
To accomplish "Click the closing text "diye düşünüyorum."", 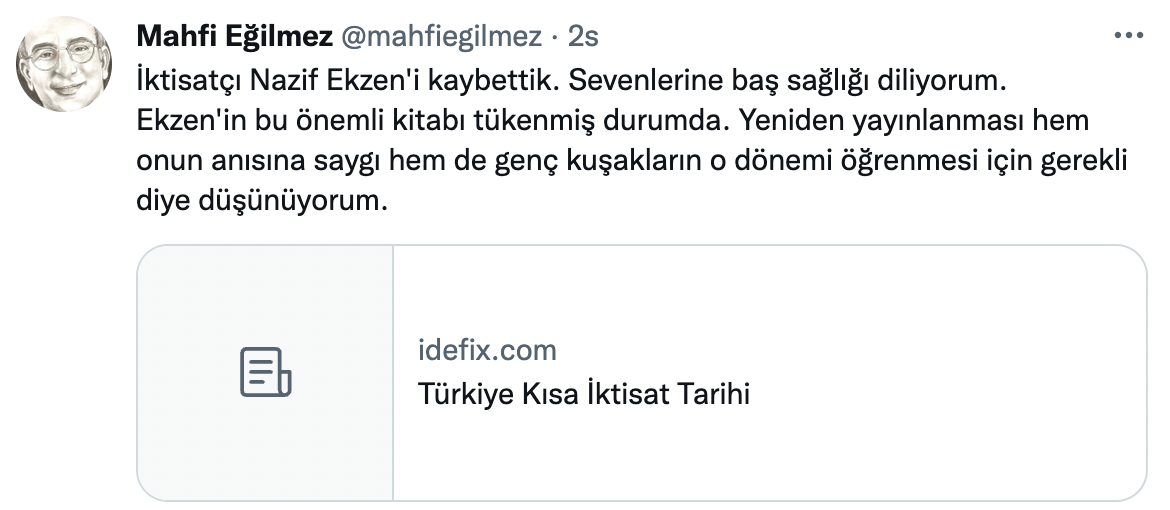I will (260, 201).
